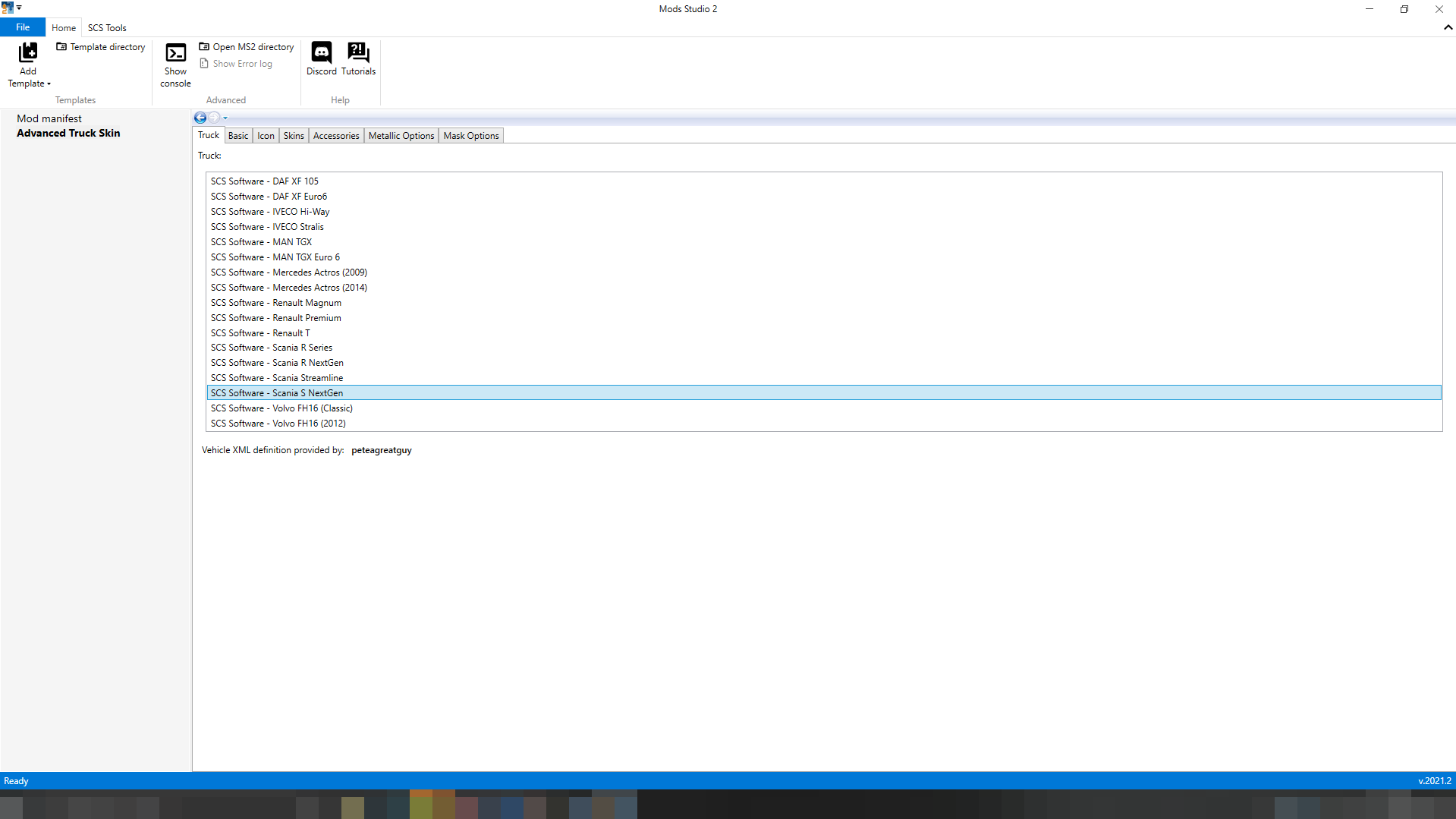Choose Renault T truck

click(824, 333)
